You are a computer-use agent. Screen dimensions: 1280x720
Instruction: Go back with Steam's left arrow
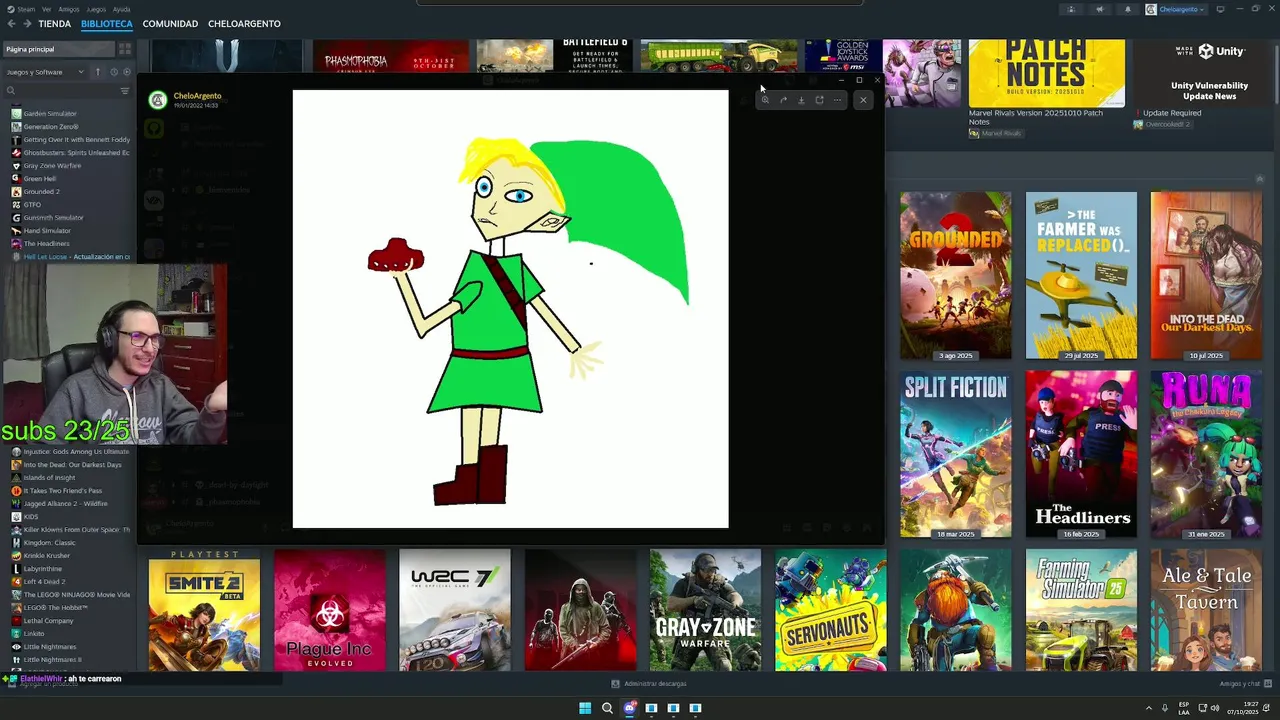click(x=12, y=24)
